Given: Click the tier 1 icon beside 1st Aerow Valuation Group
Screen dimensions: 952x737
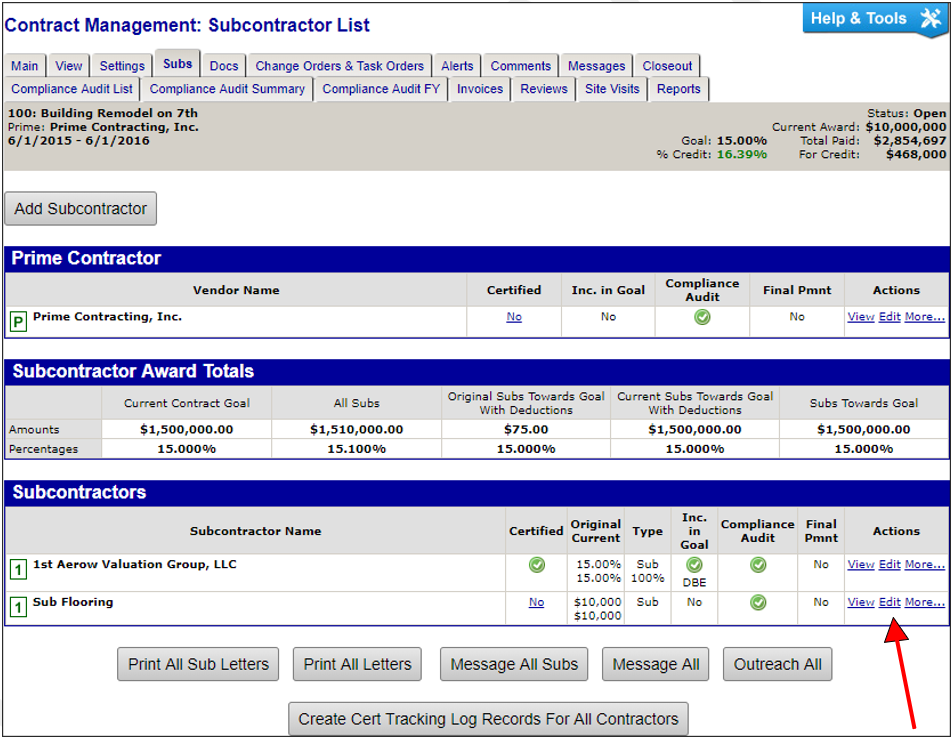Looking at the screenshot, I should 18,569.
